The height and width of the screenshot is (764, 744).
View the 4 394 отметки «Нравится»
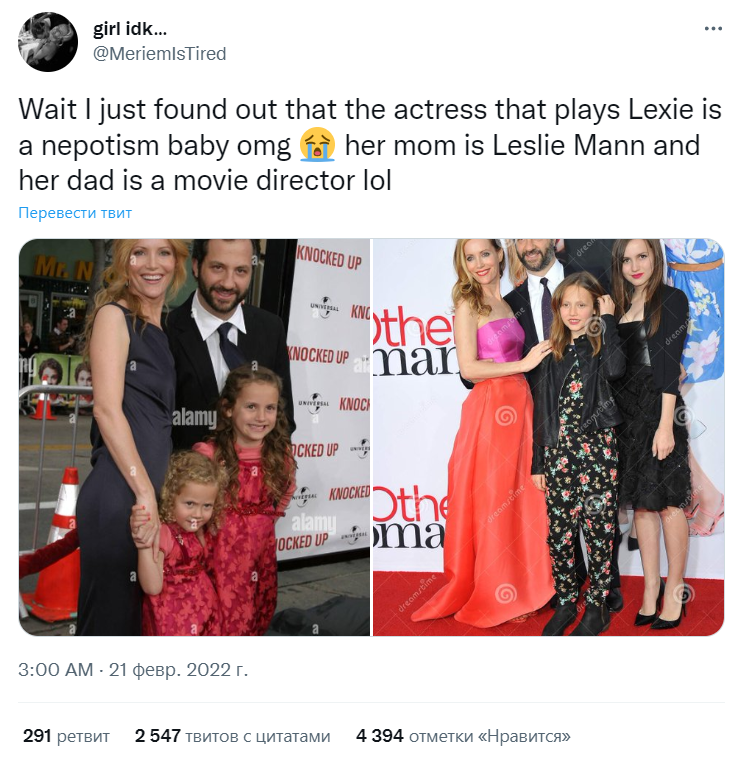(x=463, y=736)
